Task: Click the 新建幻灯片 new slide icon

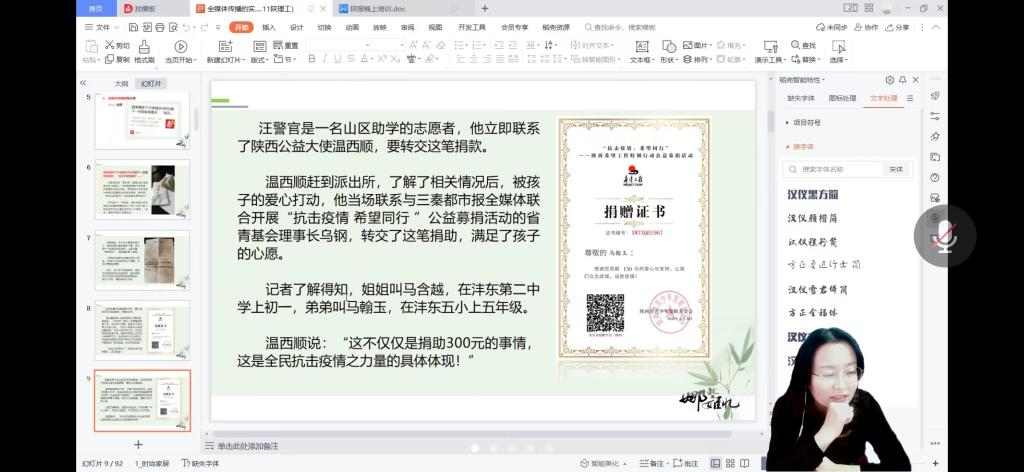Action: (224, 46)
